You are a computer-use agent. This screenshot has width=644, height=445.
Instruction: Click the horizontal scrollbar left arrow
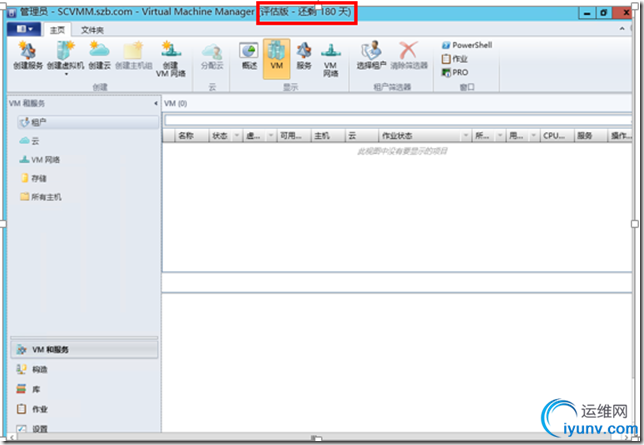pyautogui.click(x=12, y=438)
